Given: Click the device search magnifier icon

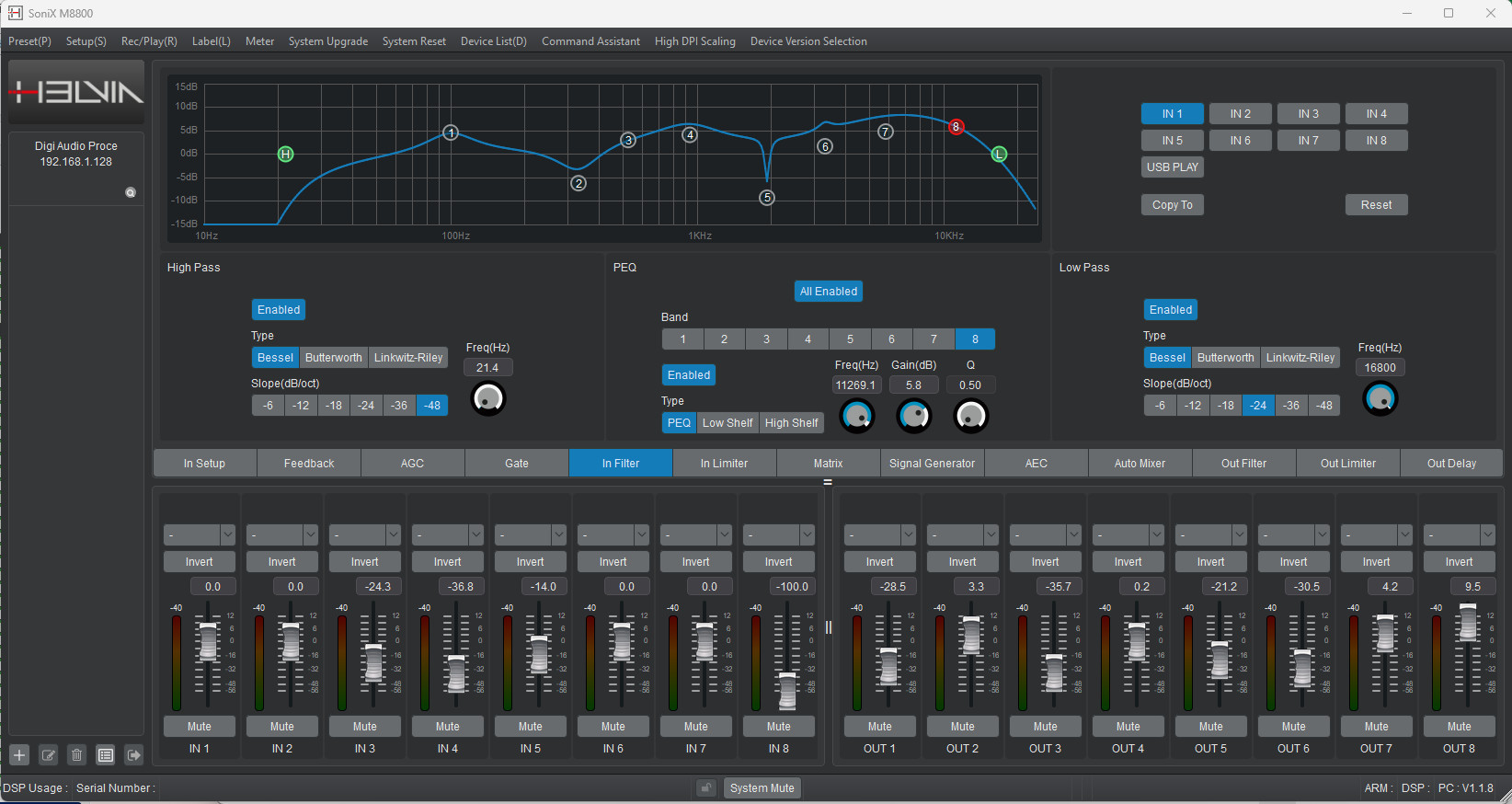Looking at the screenshot, I should coord(131,192).
